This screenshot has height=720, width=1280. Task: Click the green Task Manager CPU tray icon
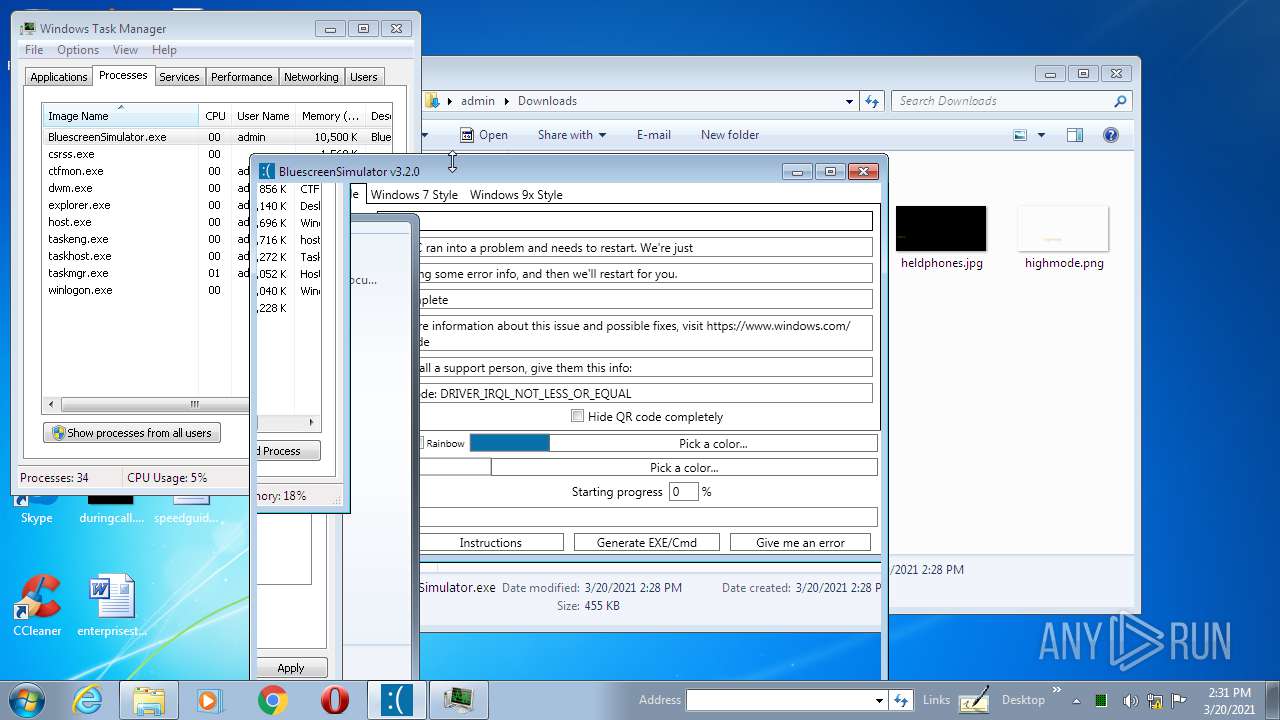click(1101, 700)
